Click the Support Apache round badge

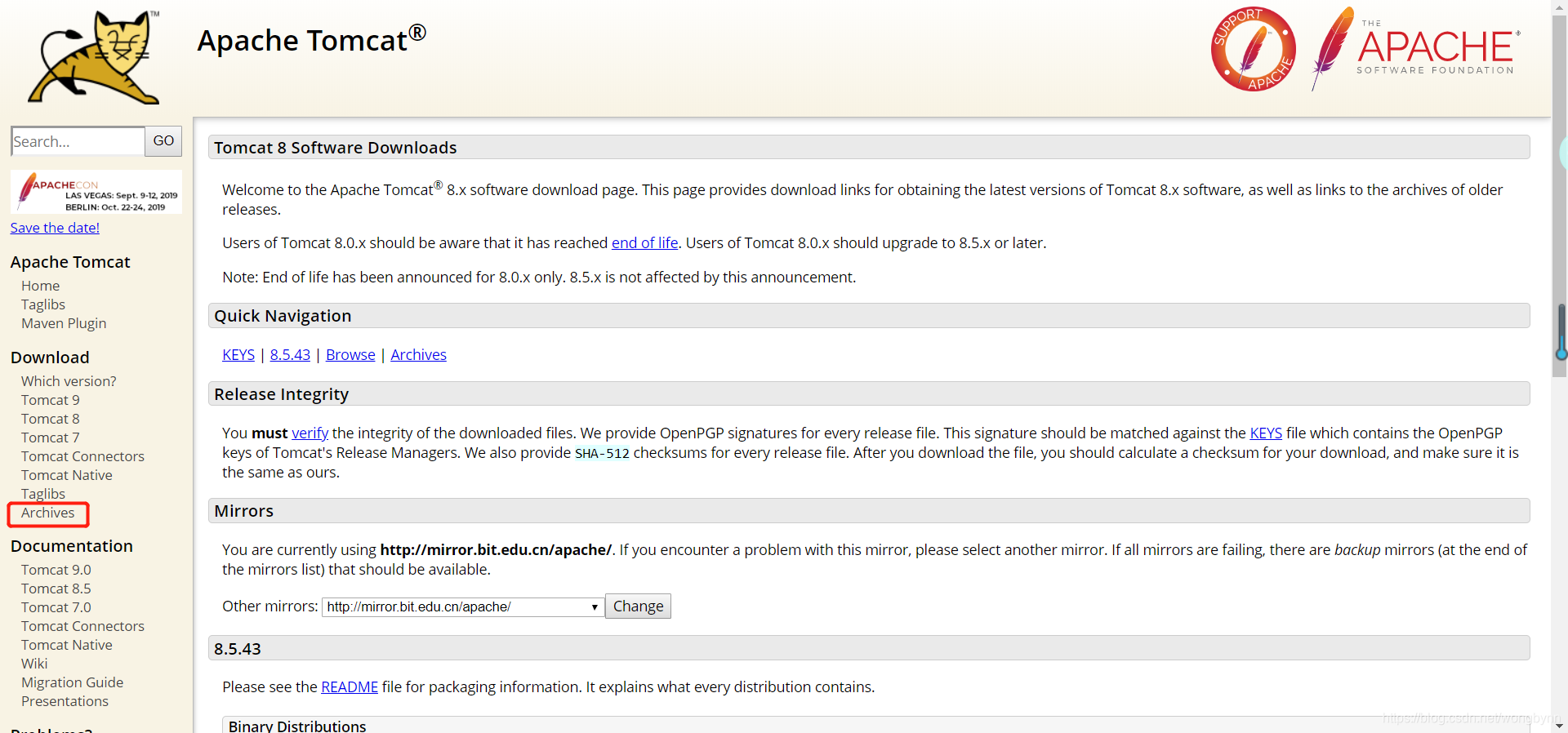pos(1254,49)
